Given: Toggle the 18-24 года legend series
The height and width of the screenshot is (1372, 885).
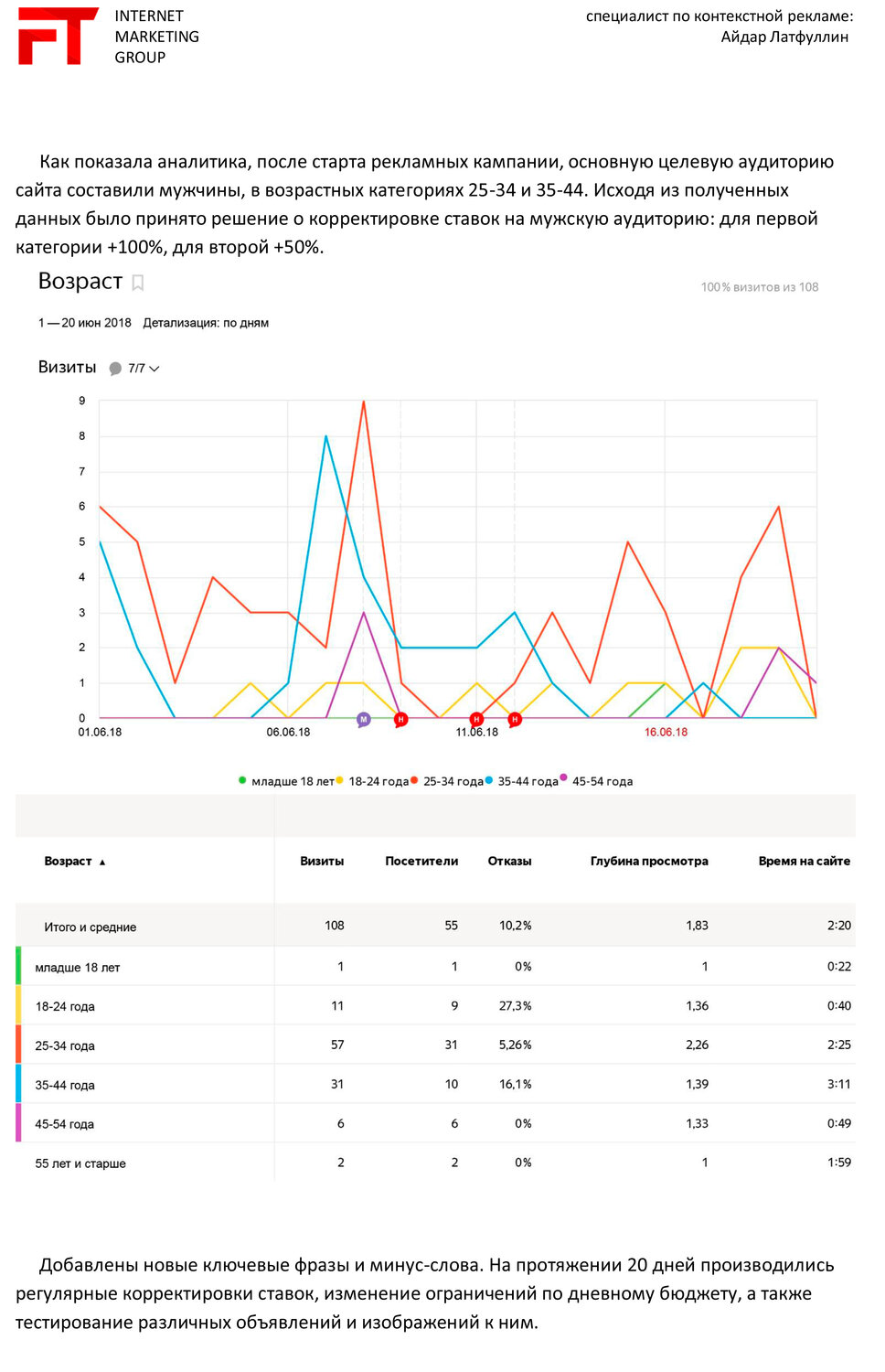Looking at the screenshot, I should pyautogui.click(x=373, y=781).
